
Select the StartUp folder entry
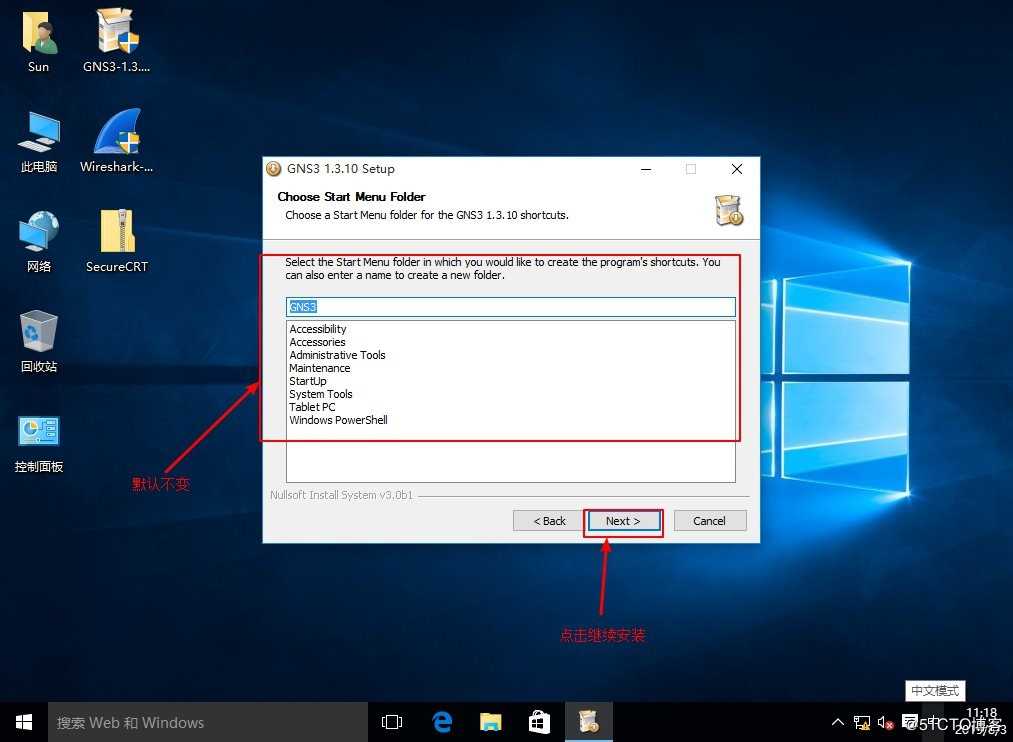click(x=308, y=381)
